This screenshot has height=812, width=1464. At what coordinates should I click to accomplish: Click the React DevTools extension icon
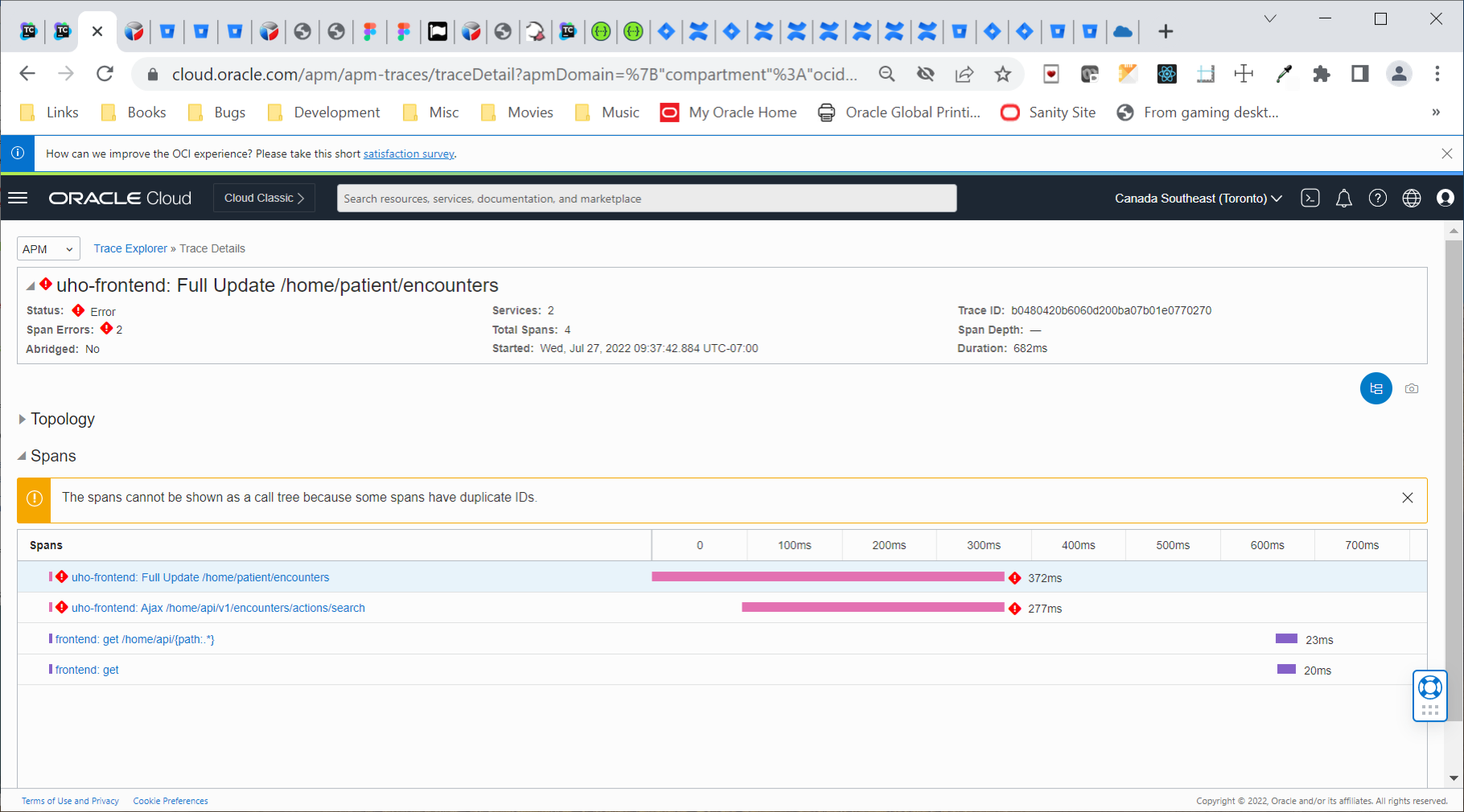point(1166,74)
